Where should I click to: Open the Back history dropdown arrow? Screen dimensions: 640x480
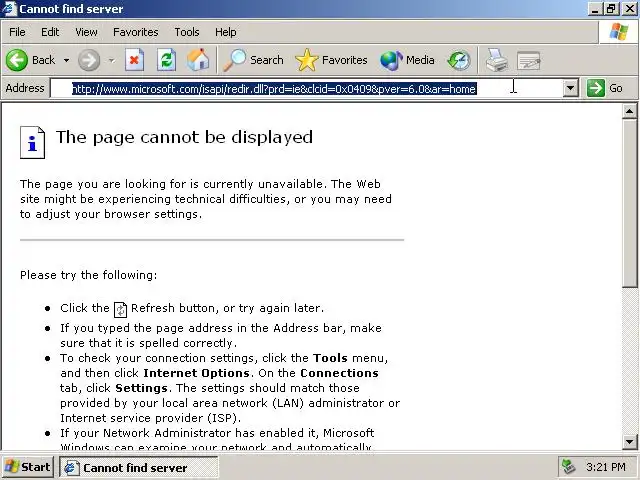(66, 60)
